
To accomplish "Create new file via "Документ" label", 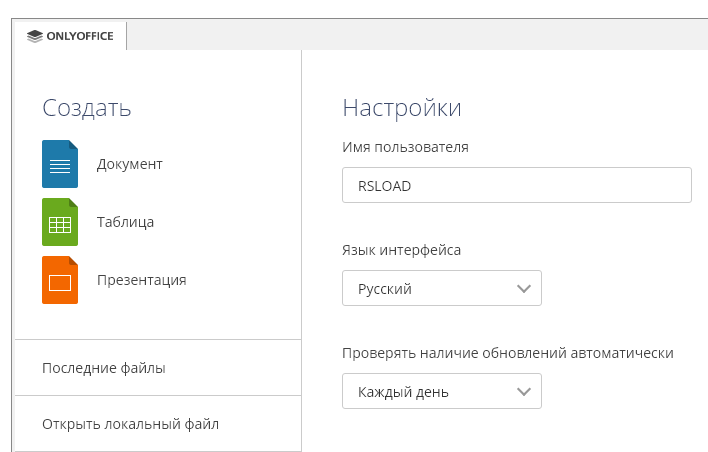I will pos(129,164).
